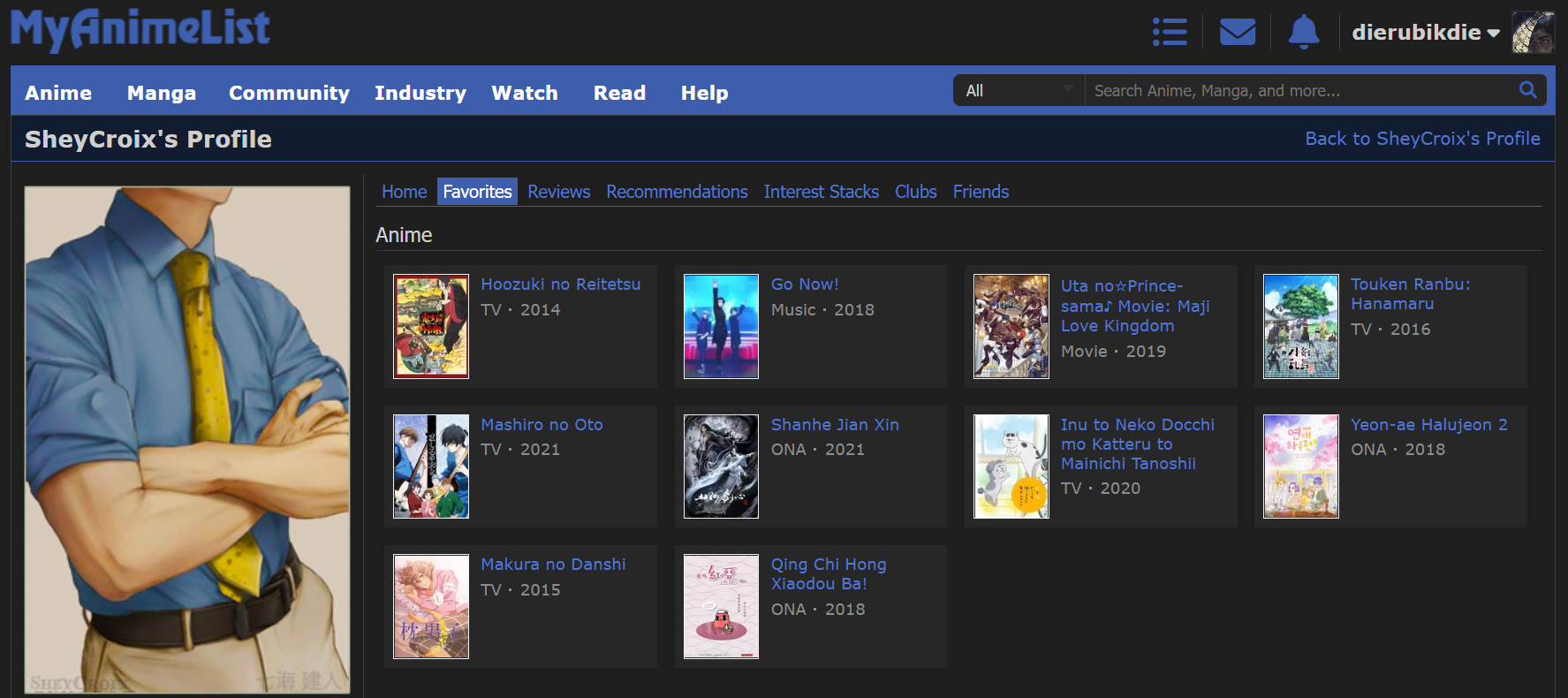Click the search magnifier icon
1568x698 pixels.
[1527, 90]
